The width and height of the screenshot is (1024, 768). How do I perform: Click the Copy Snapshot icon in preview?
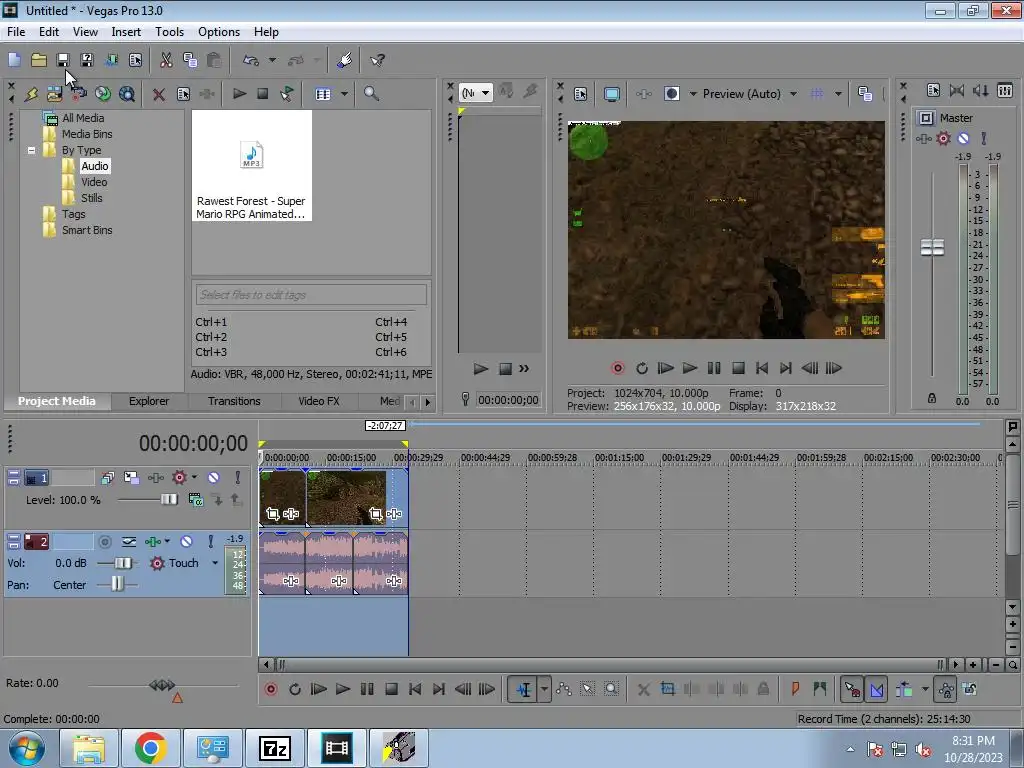click(x=865, y=94)
